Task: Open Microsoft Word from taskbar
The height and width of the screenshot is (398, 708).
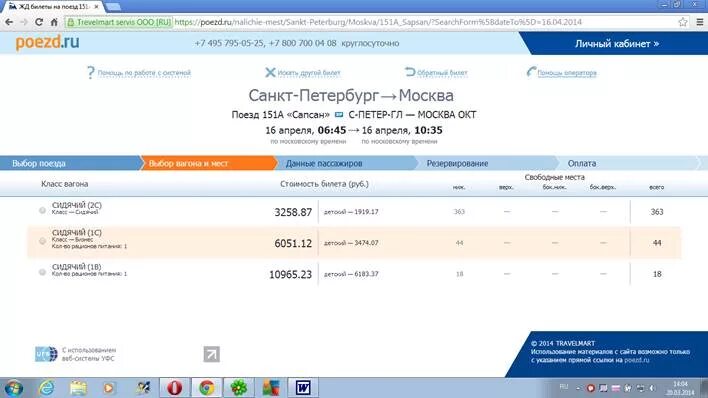Action: click(x=303, y=388)
